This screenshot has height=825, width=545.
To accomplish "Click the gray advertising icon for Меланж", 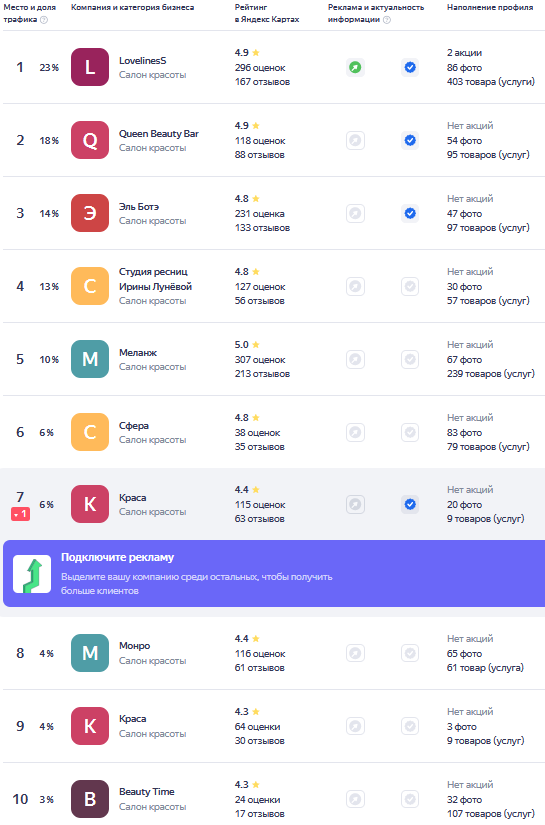I will click(x=355, y=359).
